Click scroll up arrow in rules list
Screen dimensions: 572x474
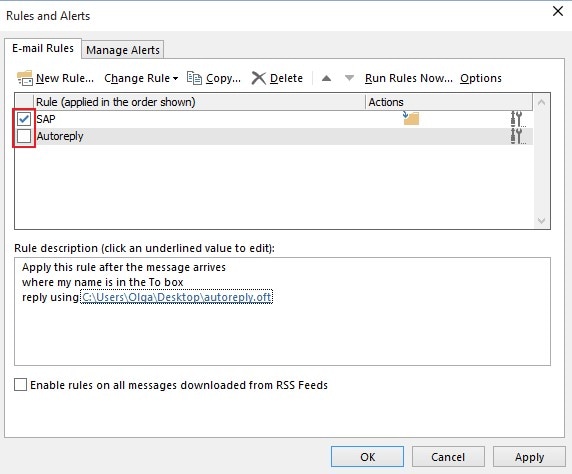click(x=541, y=103)
